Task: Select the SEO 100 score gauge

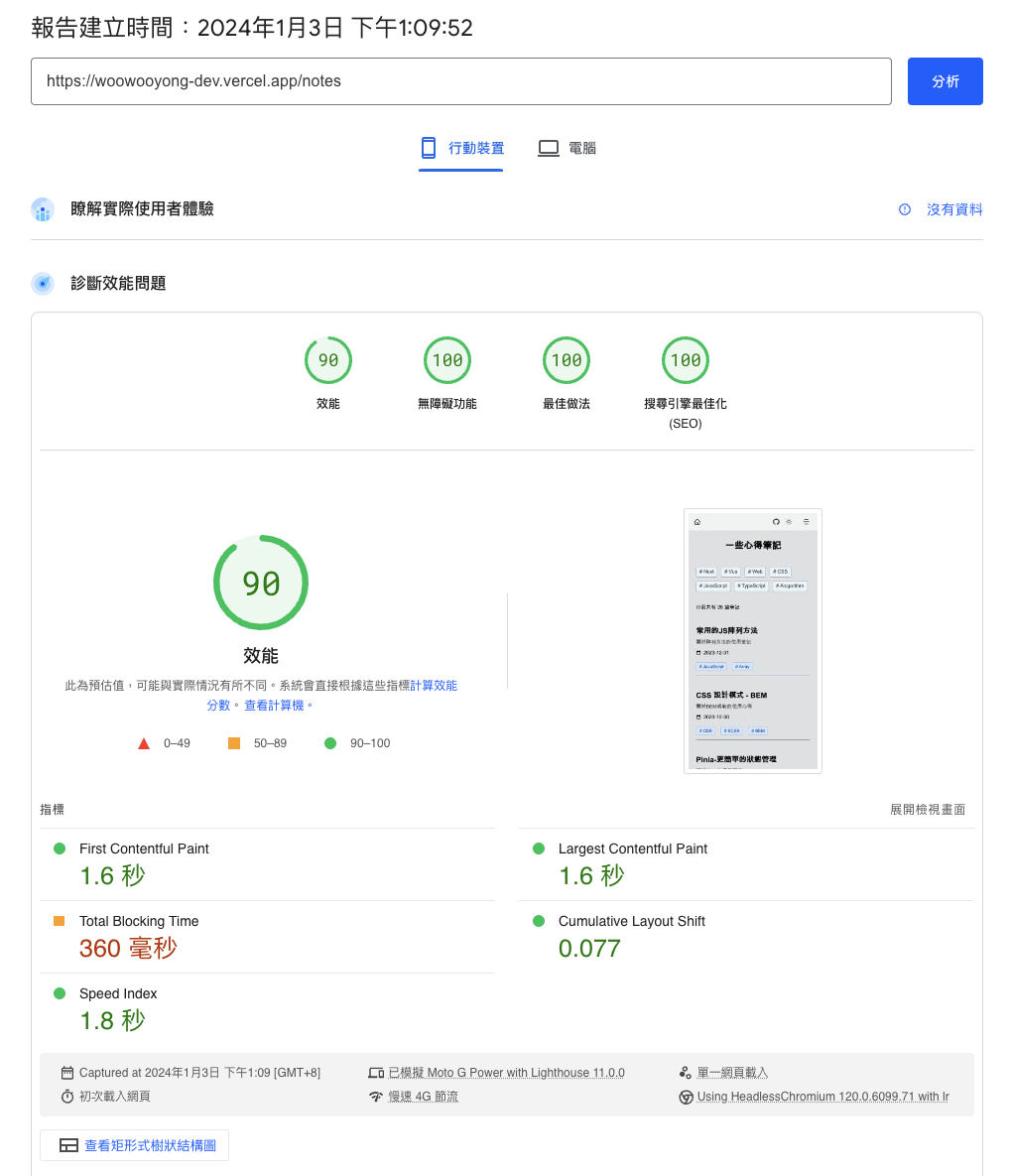Action: point(686,361)
